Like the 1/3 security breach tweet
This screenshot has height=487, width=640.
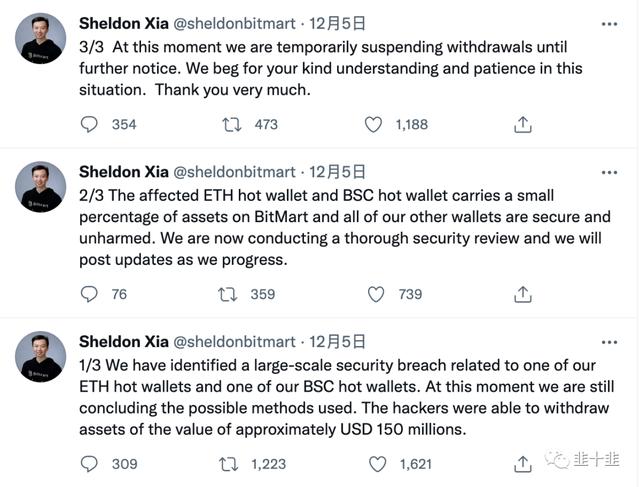point(376,464)
